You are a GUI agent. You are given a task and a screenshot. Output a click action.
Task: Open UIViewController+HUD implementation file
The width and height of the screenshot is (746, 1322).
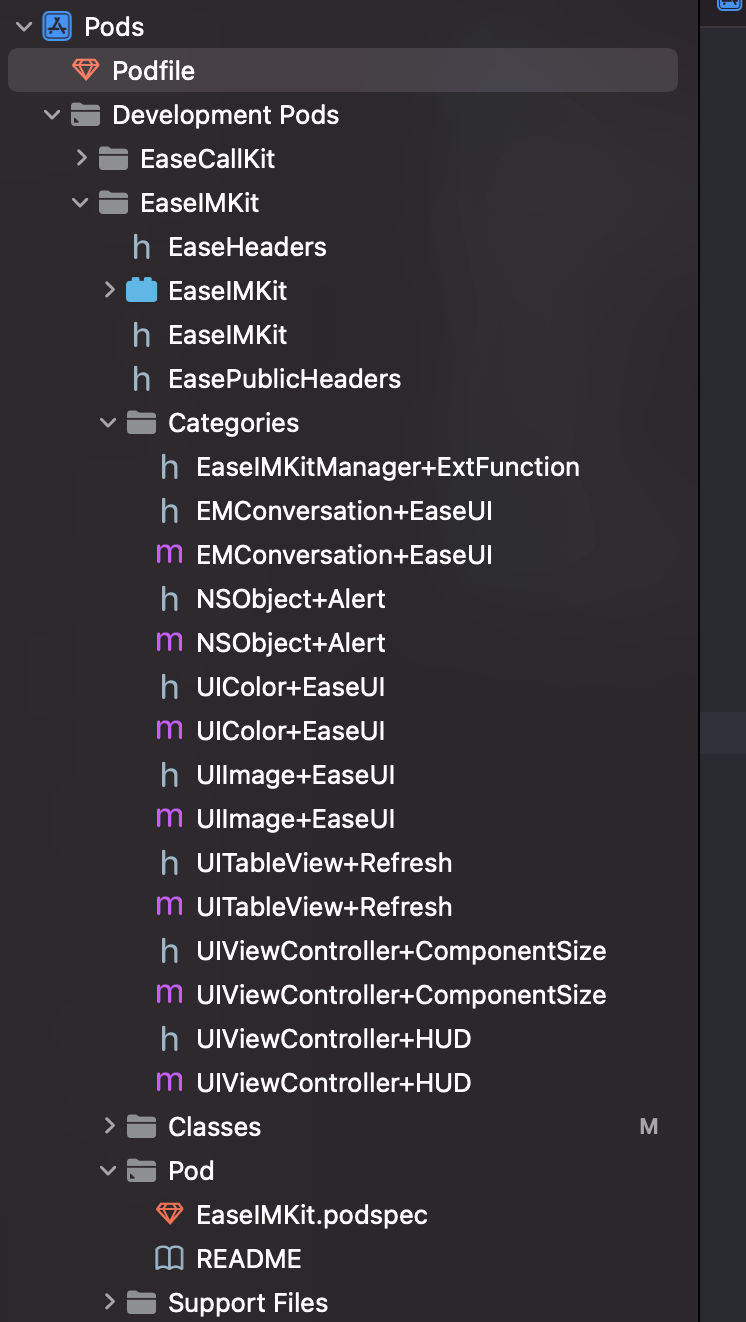pyautogui.click(x=334, y=1083)
